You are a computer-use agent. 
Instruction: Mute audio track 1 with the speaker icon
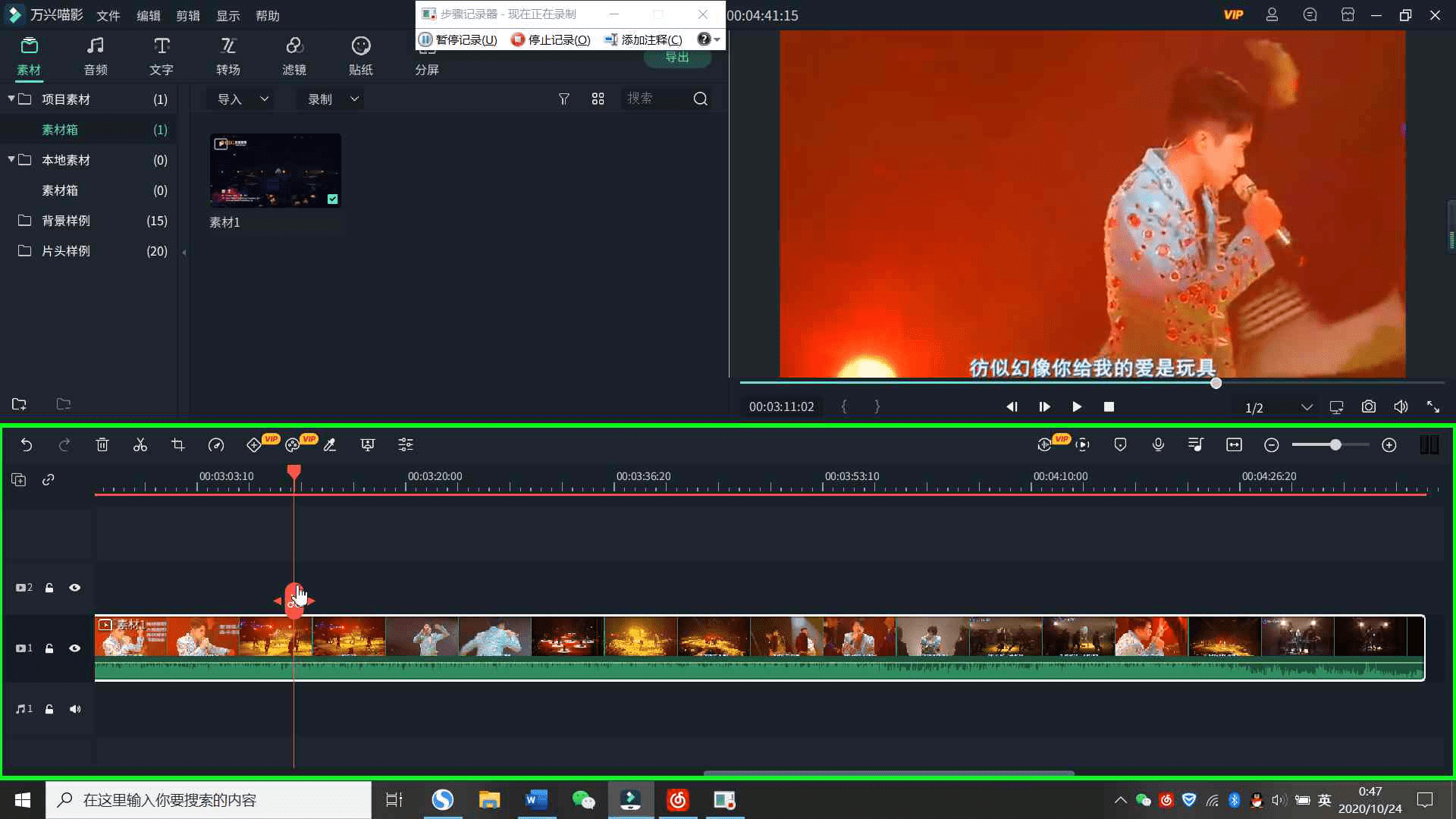75,709
